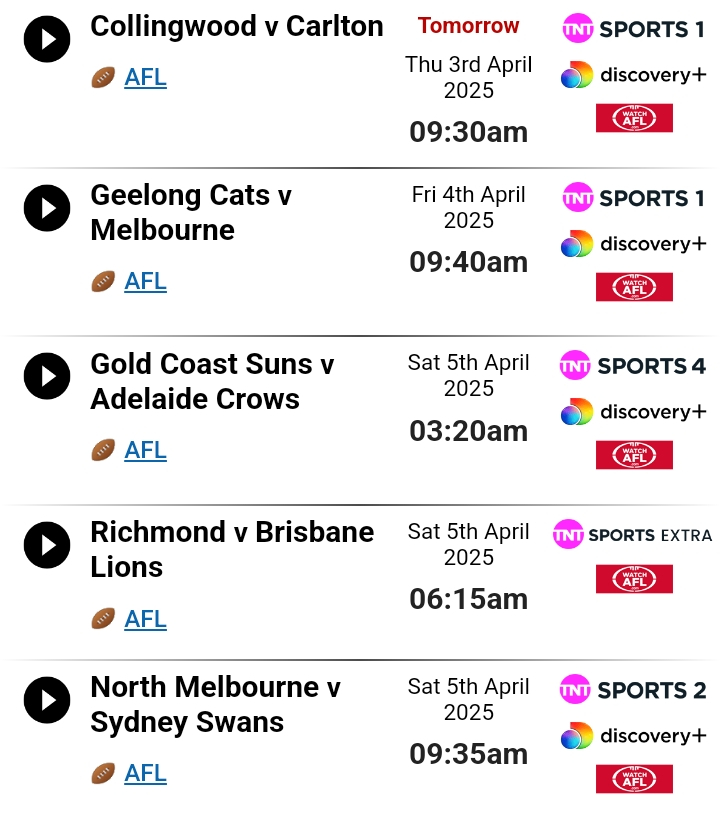The height and width of the screenshot is (819, 720).
Task: Open AFL link under Gold Coast Suns match
Action: pos(145,450)
